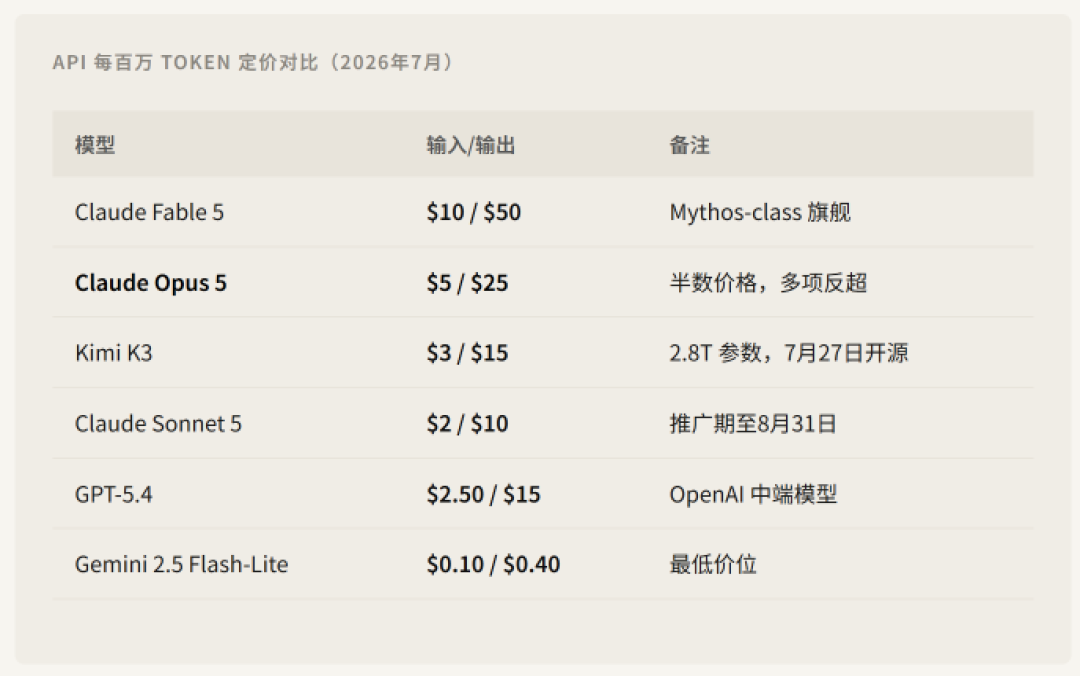Select the 'GPT-5.4' model name
Screen dimensions: 1080x676
pyautogui.click(x=114, y=495)
